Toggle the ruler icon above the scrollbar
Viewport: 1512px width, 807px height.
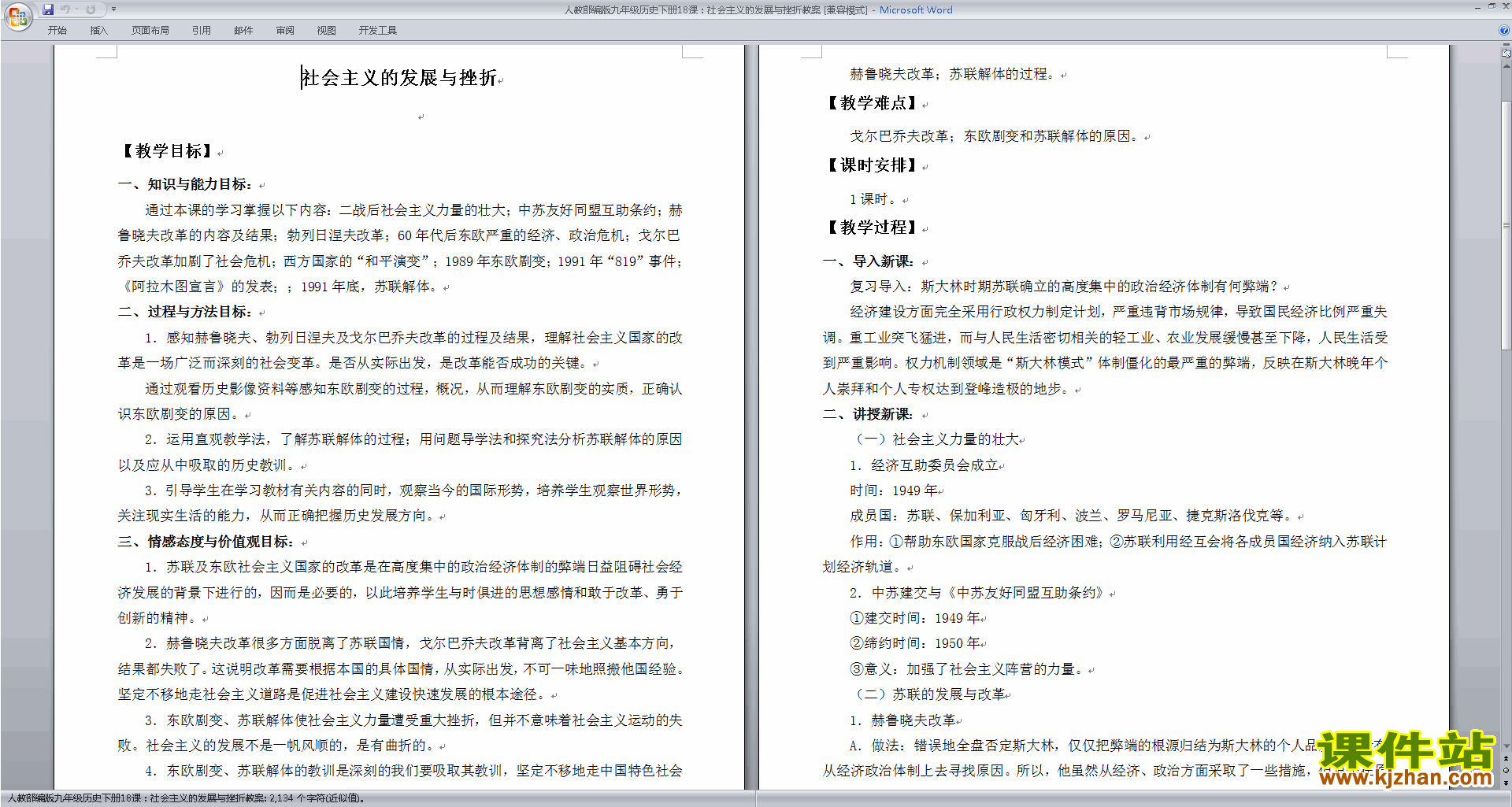(x=1506, y=54)
